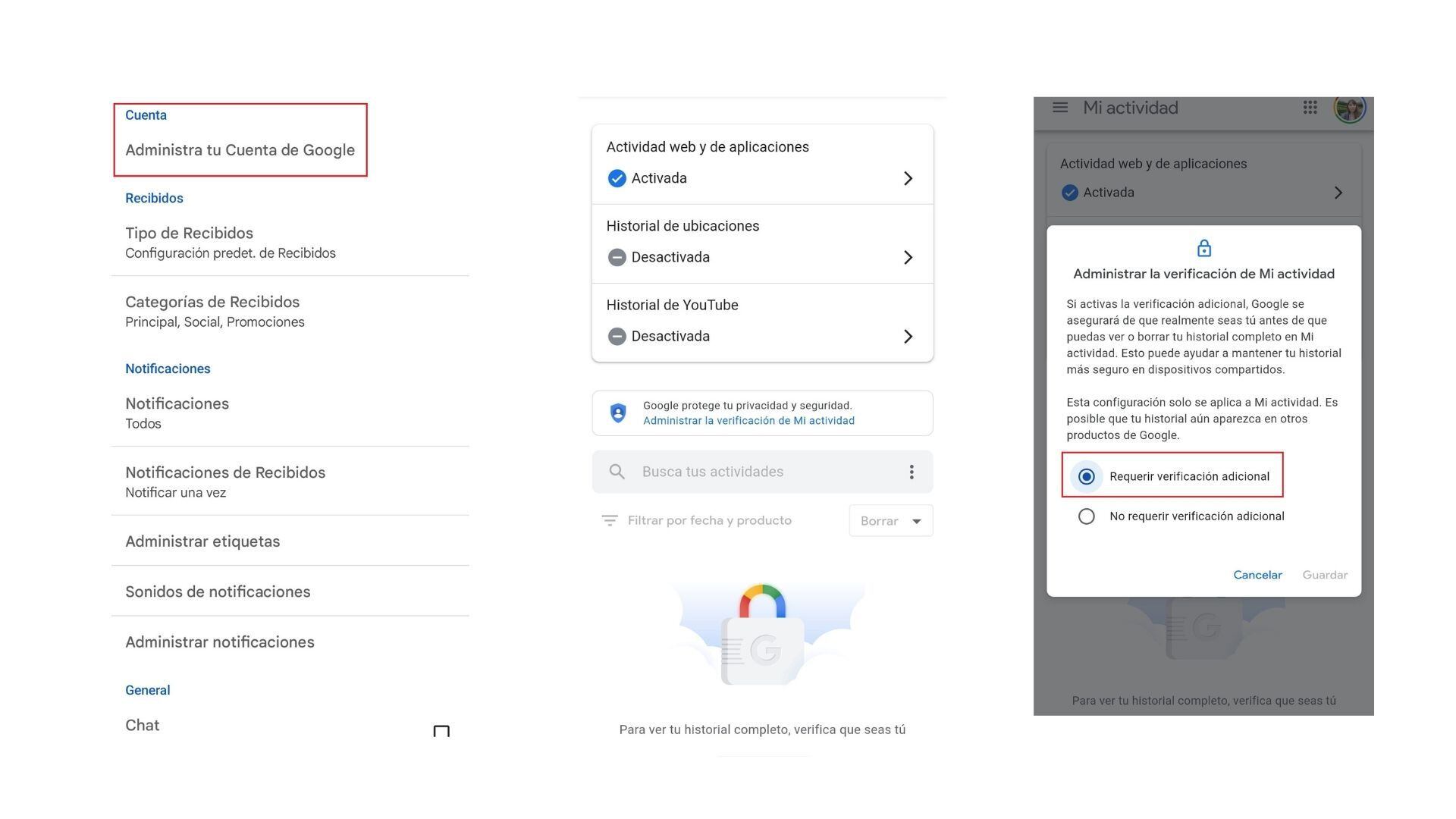Expand Actividad web y de aplicaciones chevron
The width and height of the screenshot is (1456, 819).
pos(908,178)
